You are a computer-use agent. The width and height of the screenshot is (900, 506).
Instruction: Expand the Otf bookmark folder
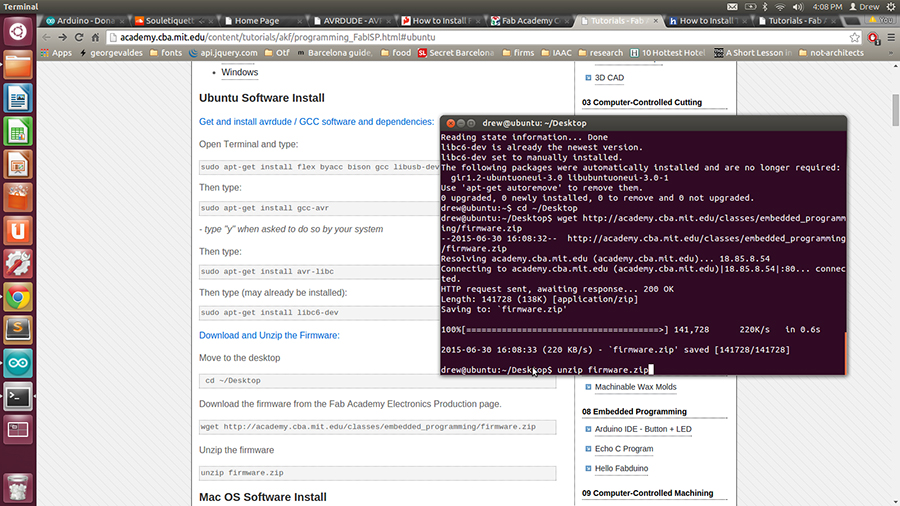277,53
